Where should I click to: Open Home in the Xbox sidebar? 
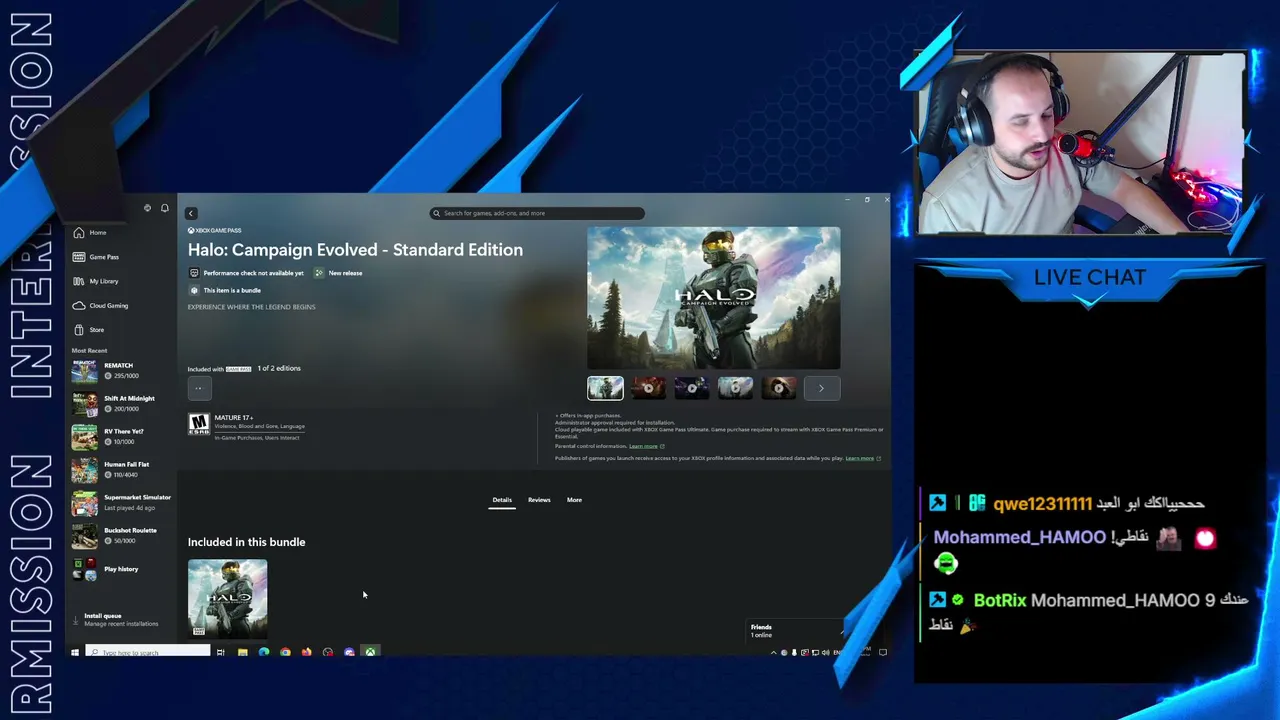pos(90,233)
